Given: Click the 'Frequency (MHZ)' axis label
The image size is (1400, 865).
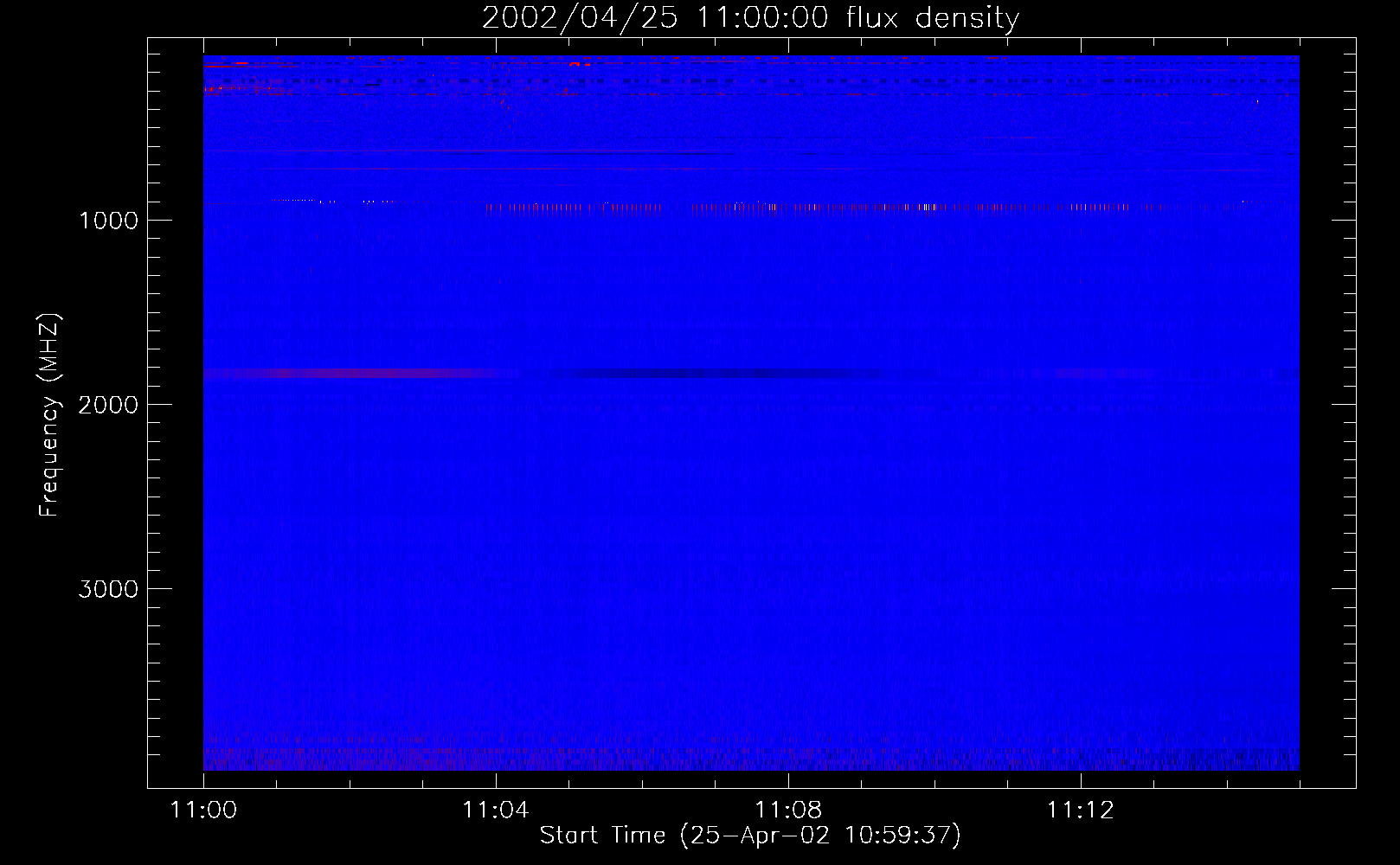Looking at the screenshot, I should (x=49, y=415).
